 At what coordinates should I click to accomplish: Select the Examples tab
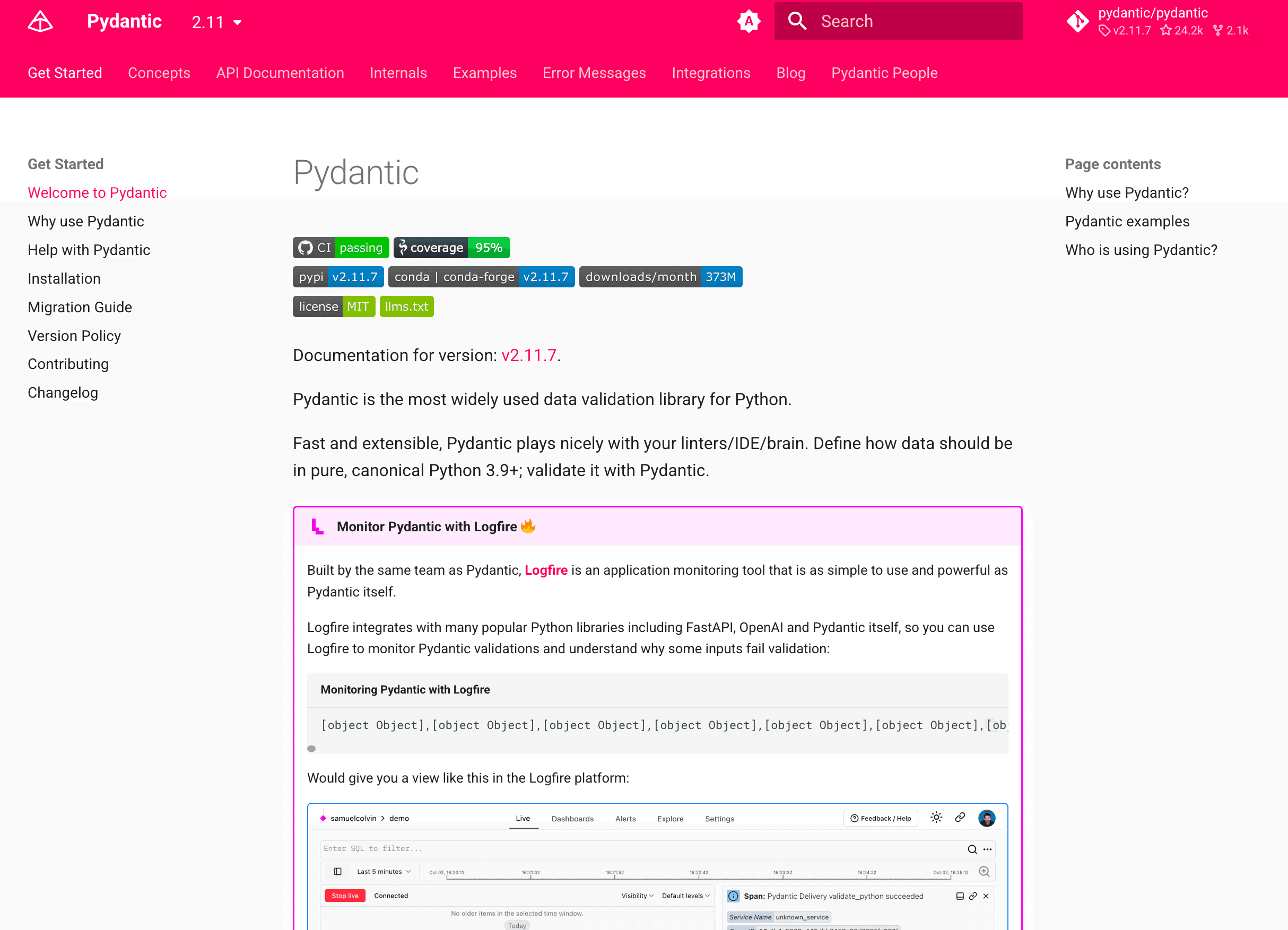click(x=484, y=73)
